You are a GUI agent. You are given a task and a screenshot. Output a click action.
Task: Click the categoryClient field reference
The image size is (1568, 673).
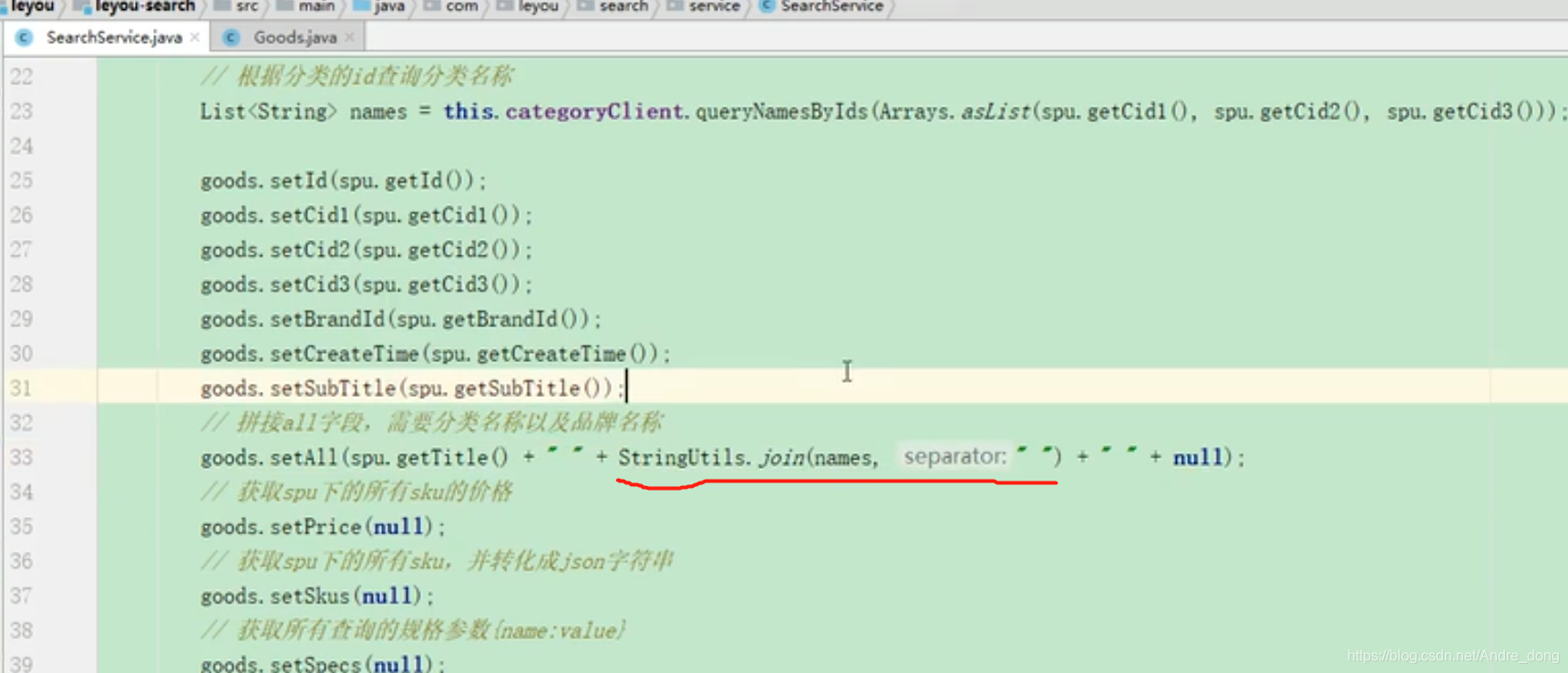coord(594,111)
